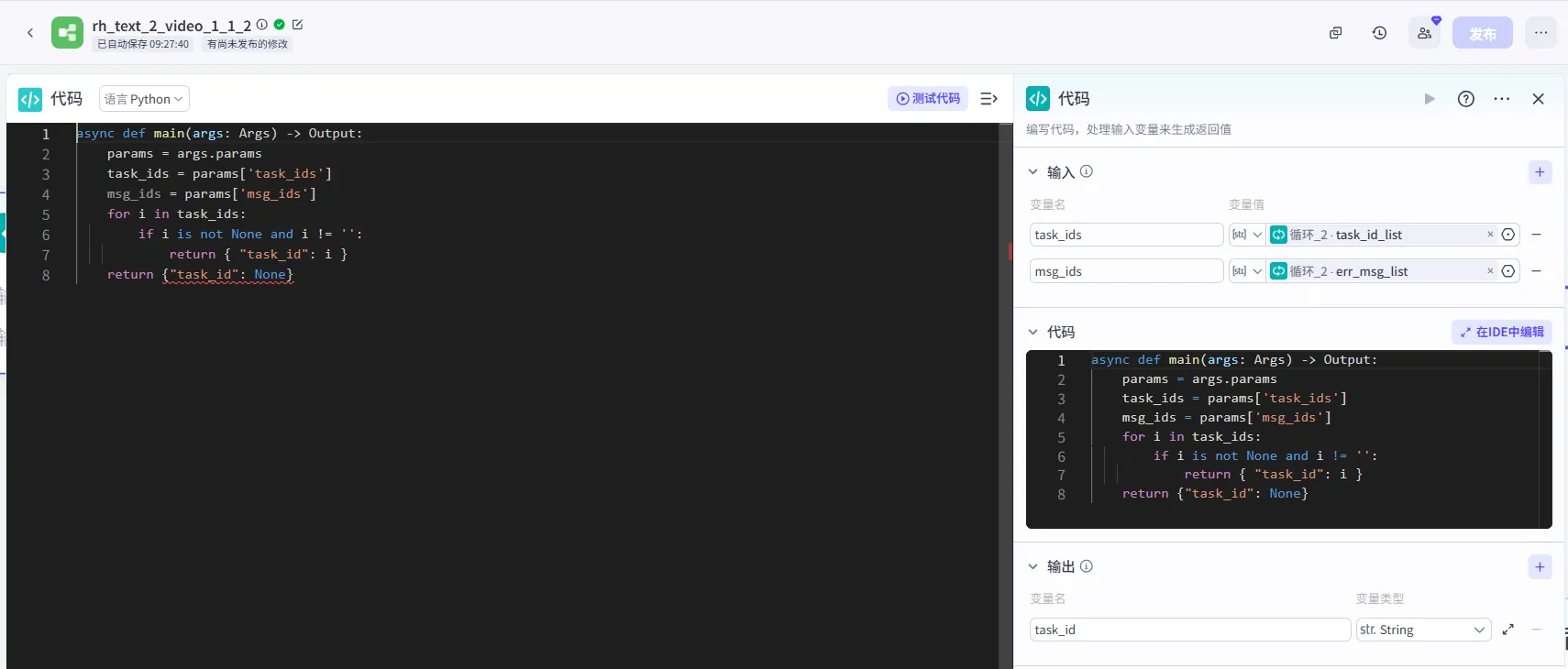Collapse the 代码 section in the node panel

tap(1033, 332)
